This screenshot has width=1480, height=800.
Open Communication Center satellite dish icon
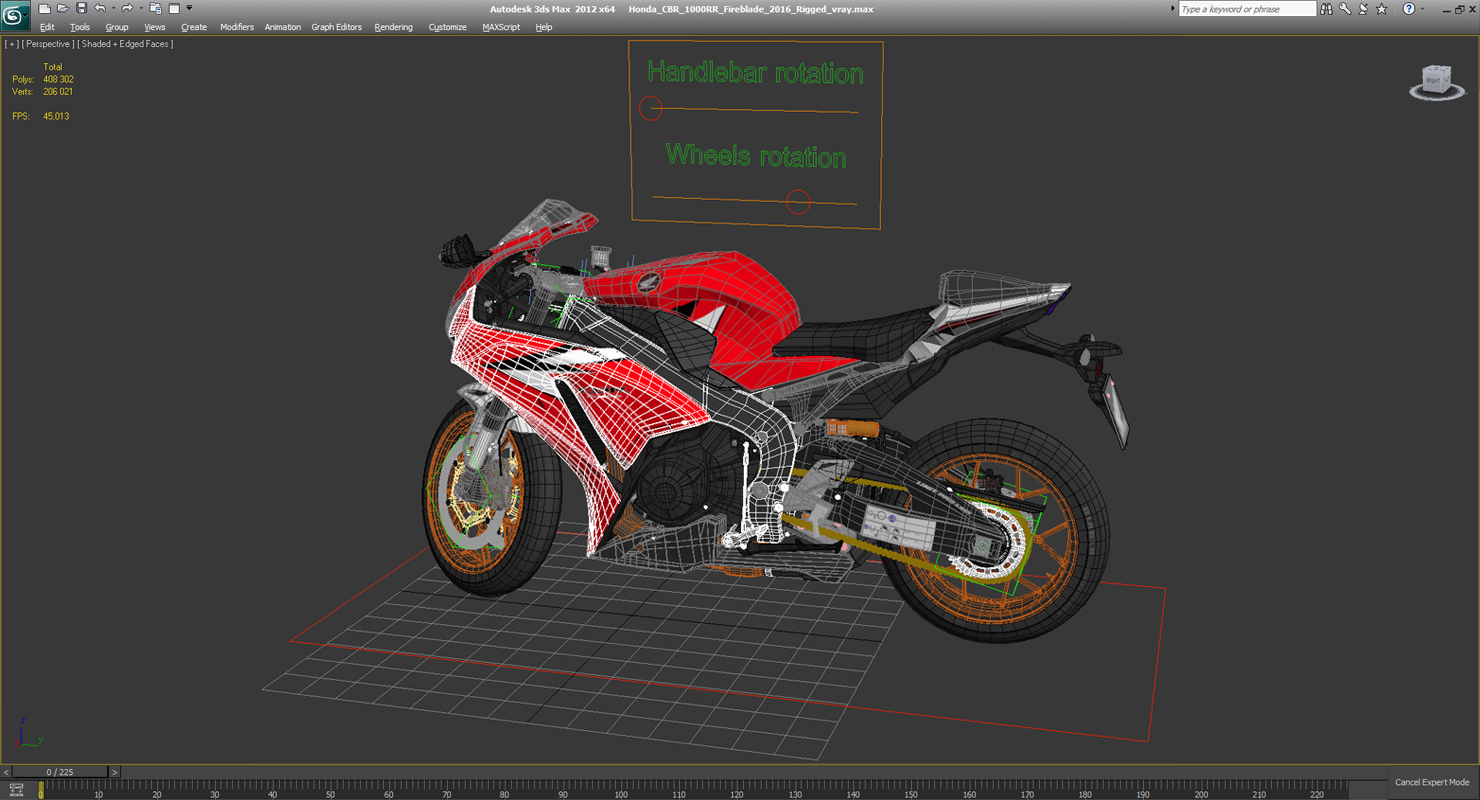tap(1363, 9)
